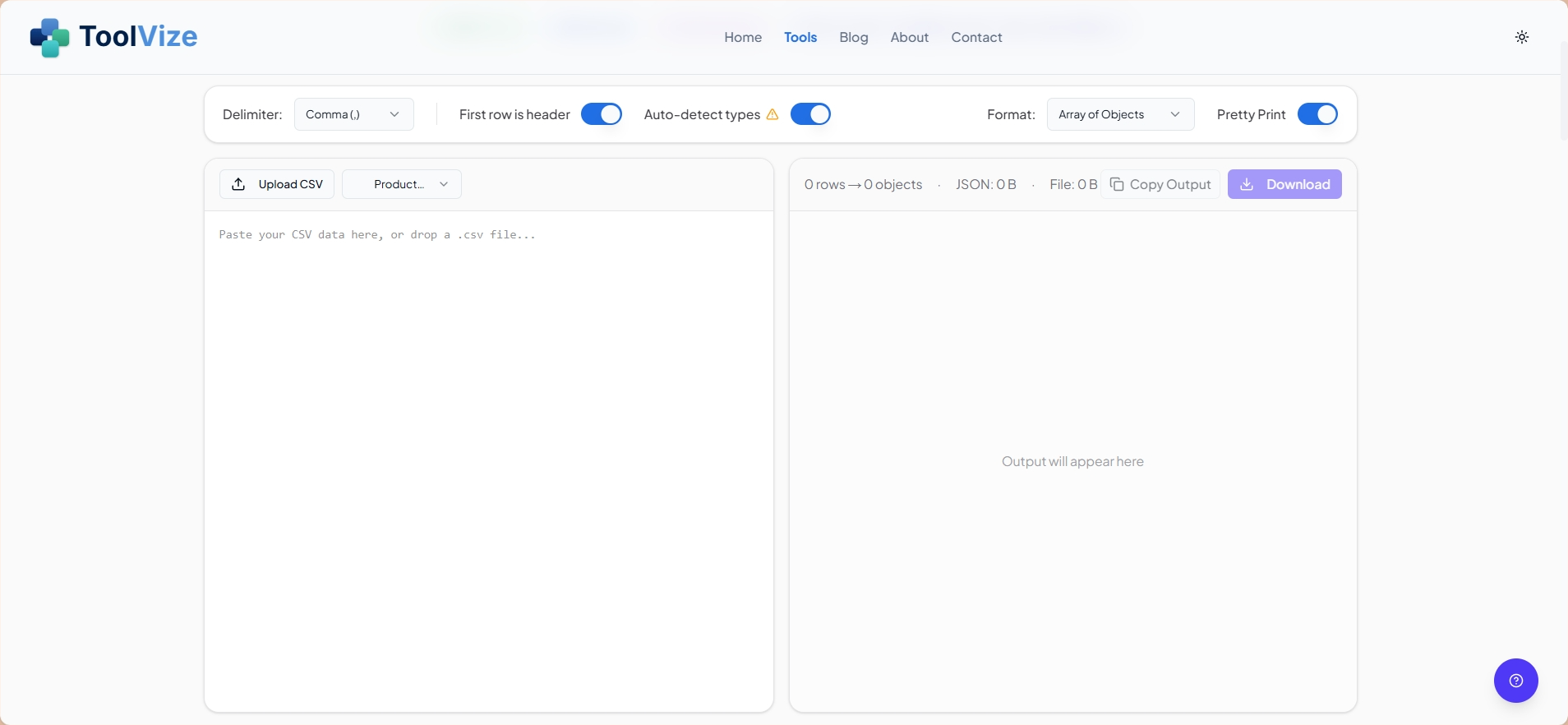Turn off the First row is header switch
The width and height of the screenshot is (1568, 725).
click(602, 114)
